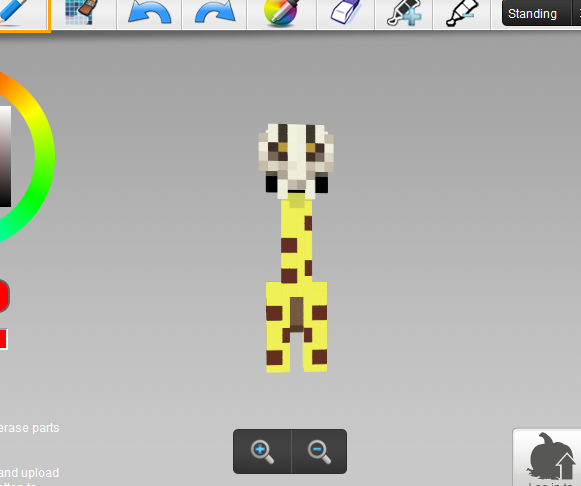
Task: Click the small red square swatch
Action: pos(3,339)
